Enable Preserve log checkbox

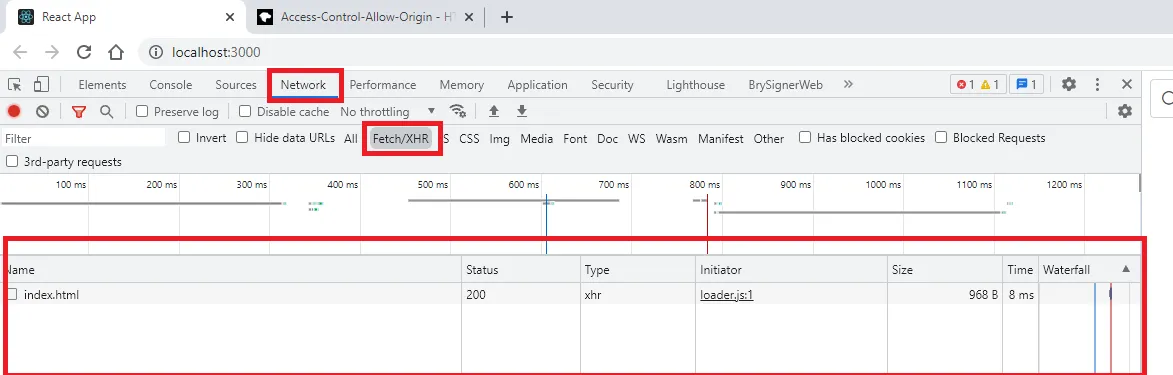[x=142, y=112]
